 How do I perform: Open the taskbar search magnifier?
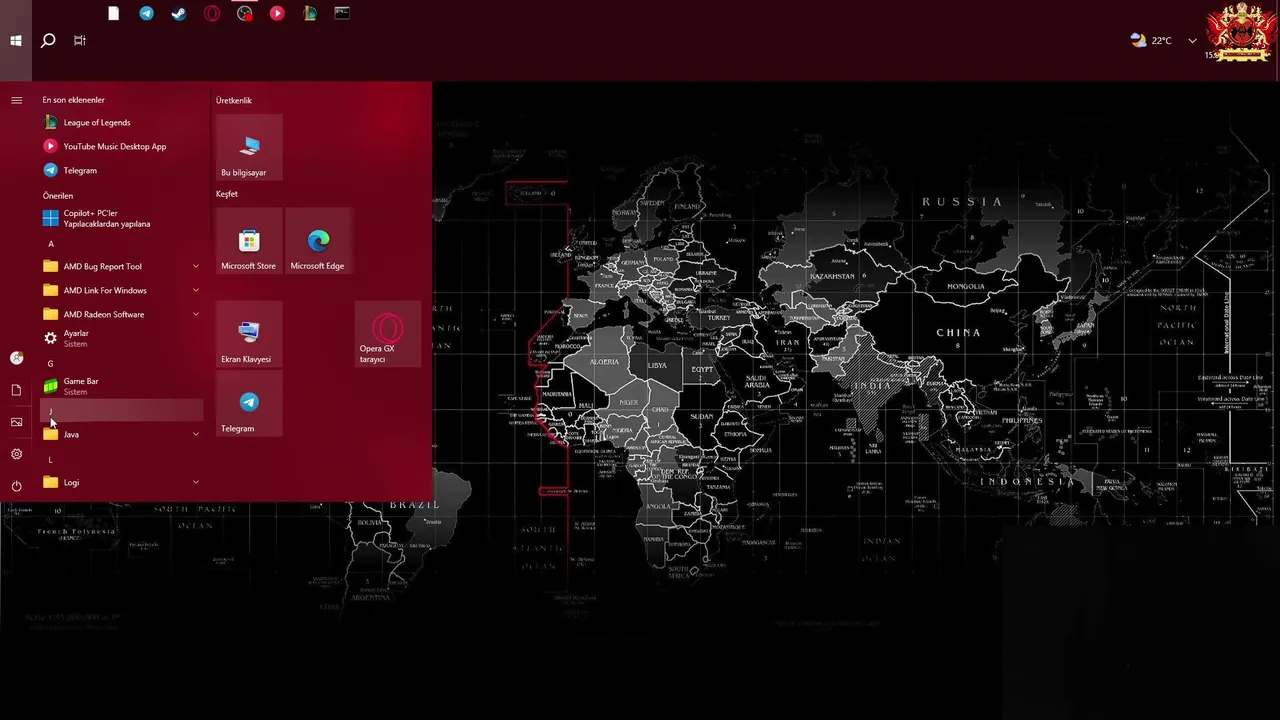coord(48,41)
